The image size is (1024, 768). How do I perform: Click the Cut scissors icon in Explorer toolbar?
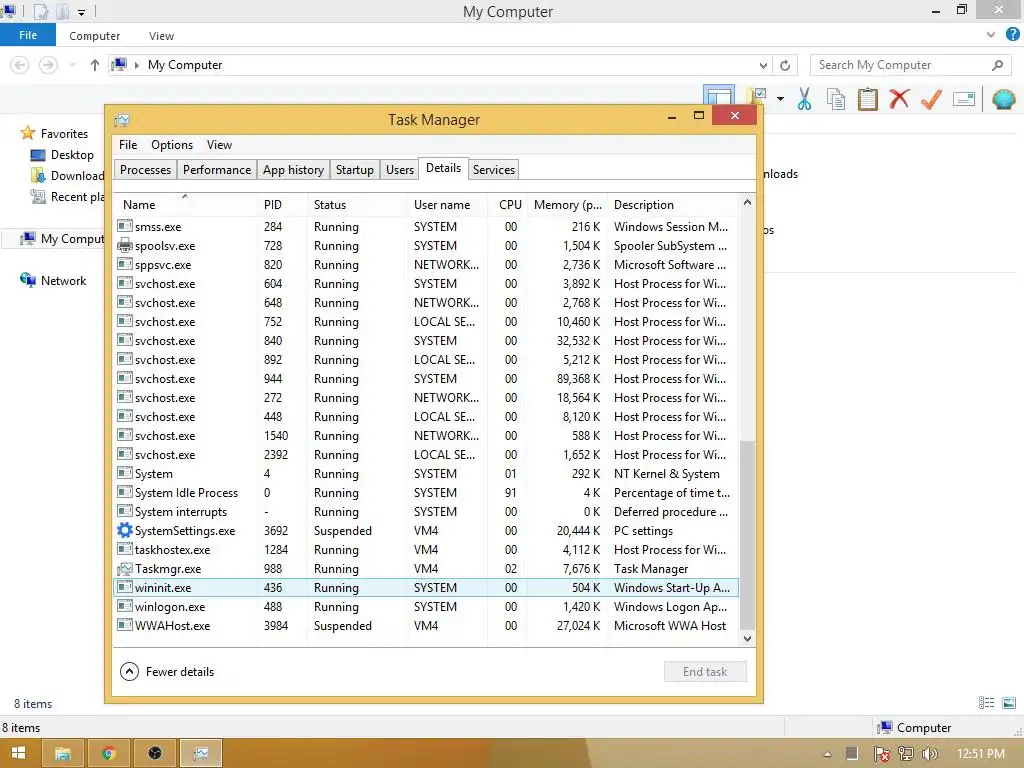804,99
